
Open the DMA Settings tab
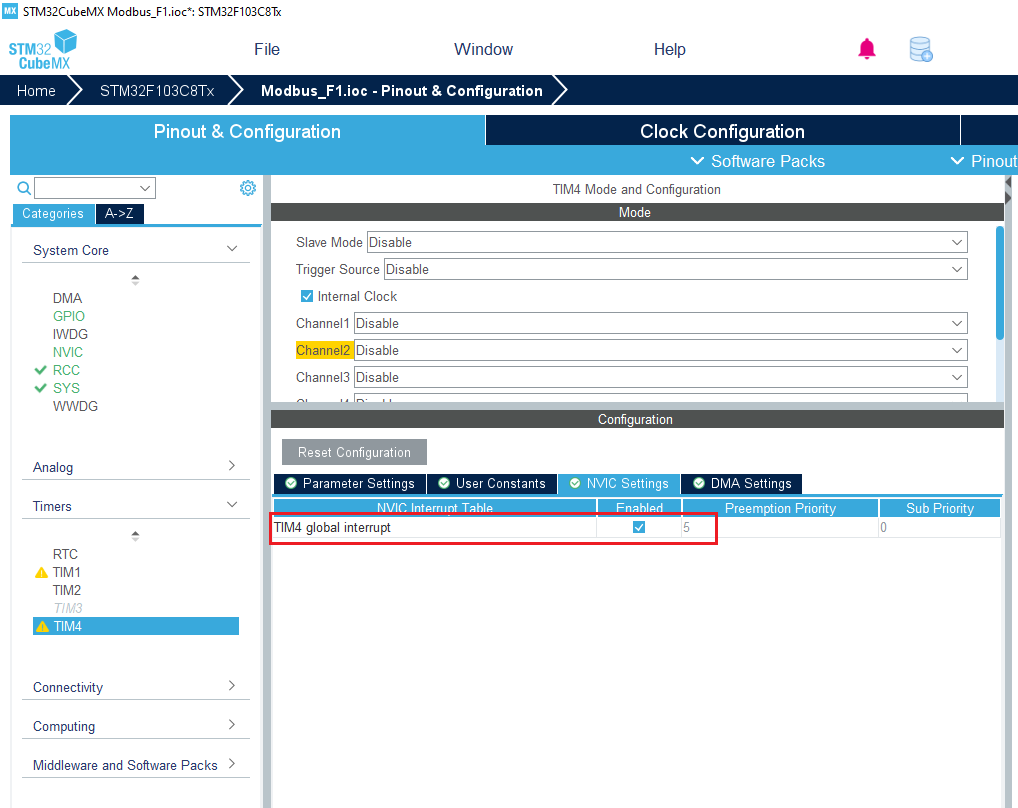pos(742,484)
